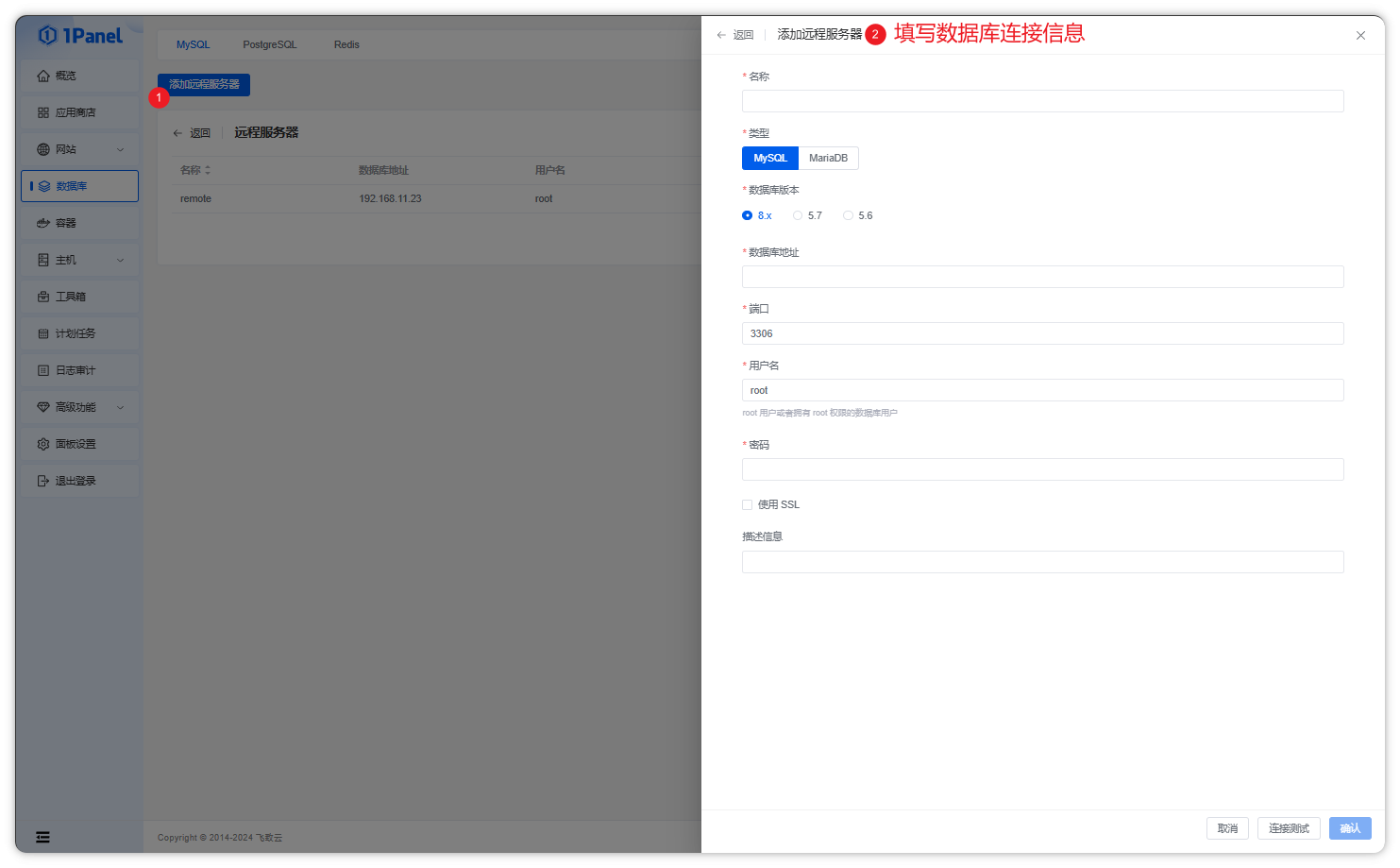Viewport: 1400px width, 868px height.
Task: Open 应用商店 in the sidebar menu
Action: point(79,112)
